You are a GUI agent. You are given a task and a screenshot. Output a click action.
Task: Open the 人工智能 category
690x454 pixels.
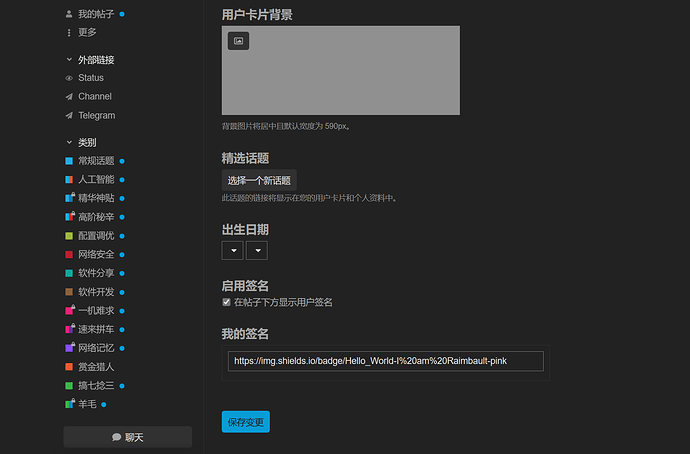click(x=96, y=179)
